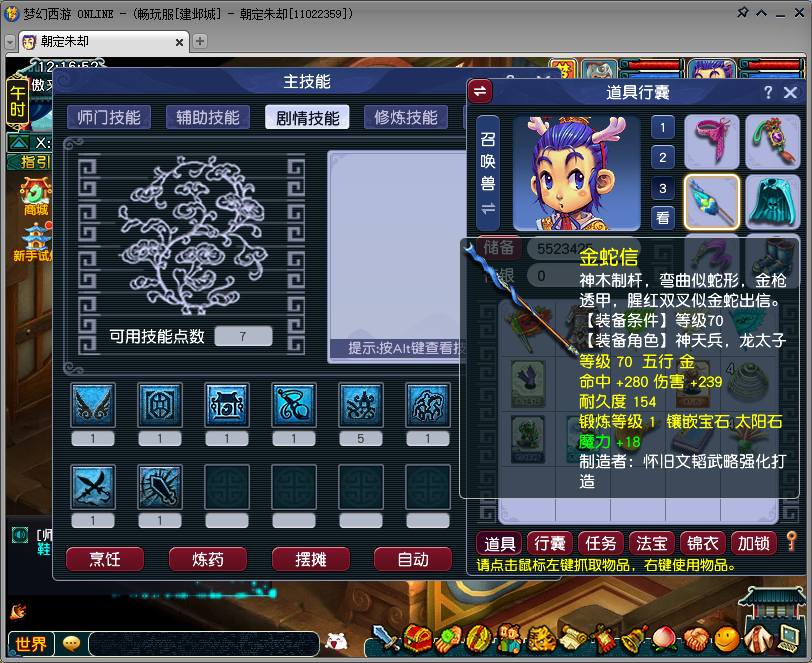Open the team icon showing two people
The width and height of the screenshot is (812, 663).
pos(510,639)
